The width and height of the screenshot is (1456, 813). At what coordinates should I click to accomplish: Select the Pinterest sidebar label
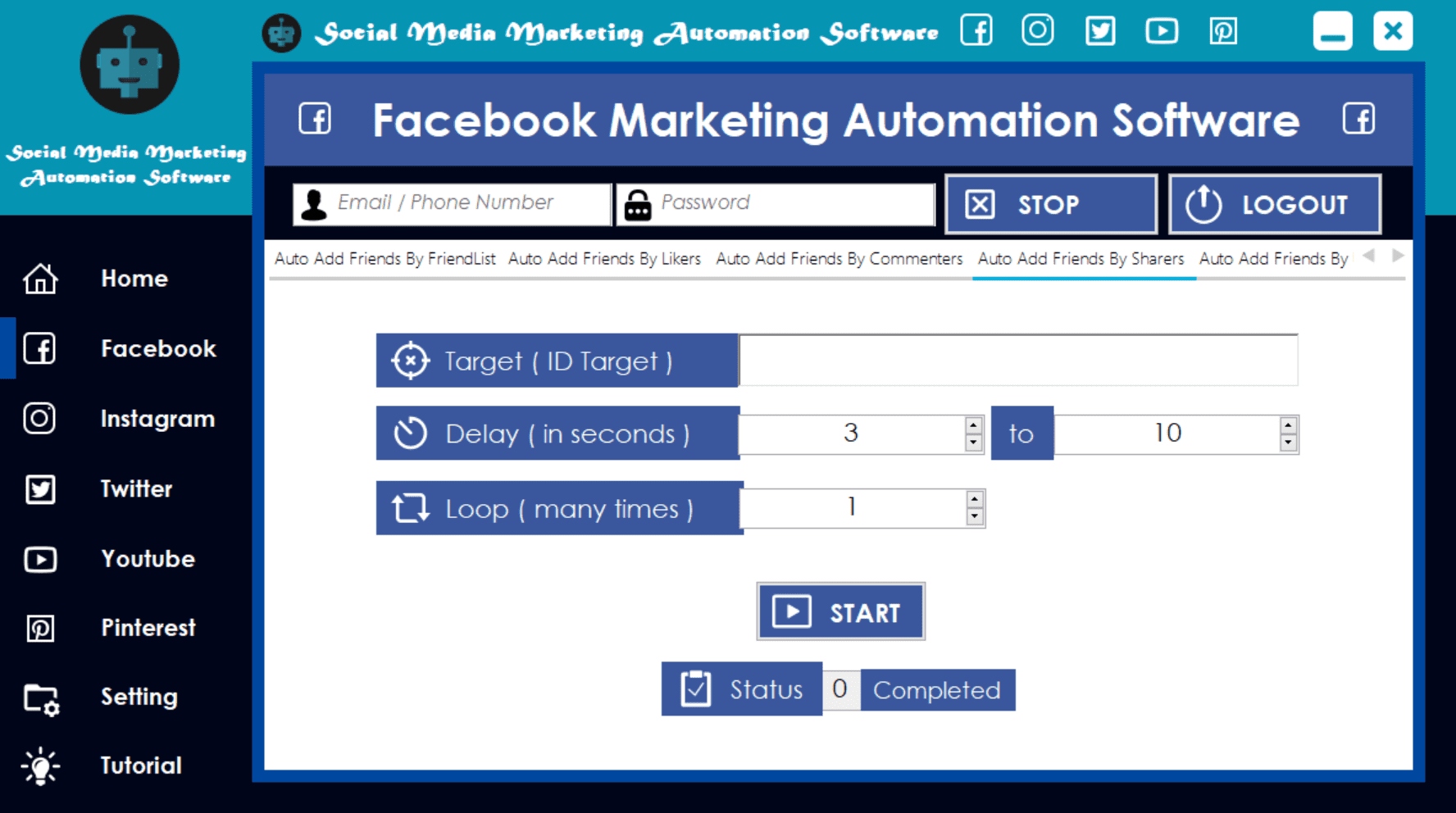(148, 628)
